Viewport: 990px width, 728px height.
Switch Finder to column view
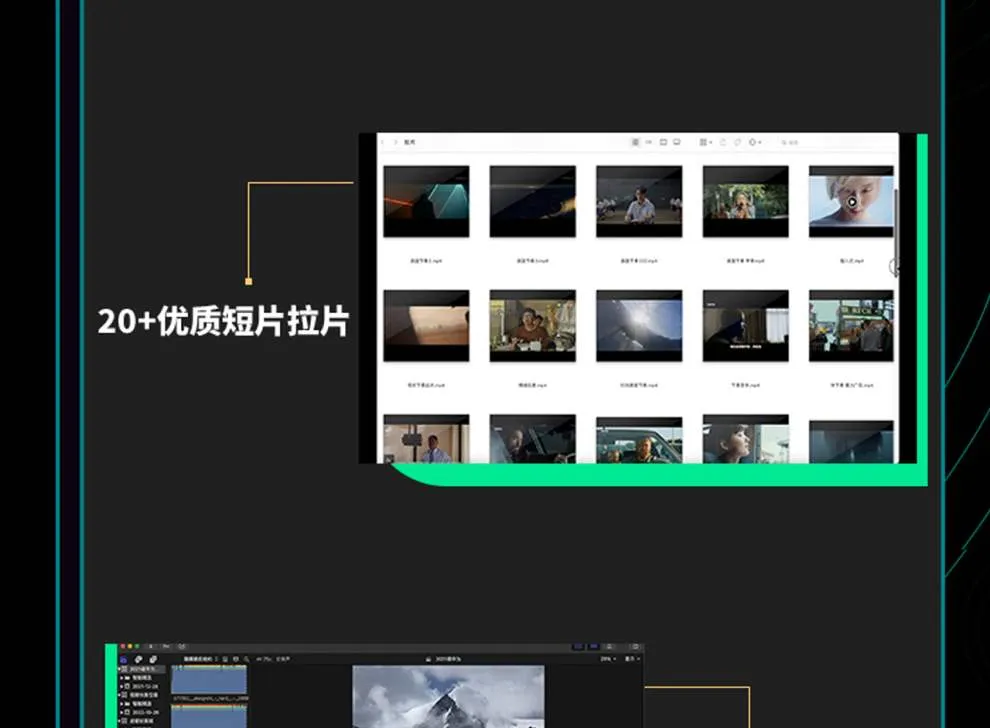coord(663,143)
